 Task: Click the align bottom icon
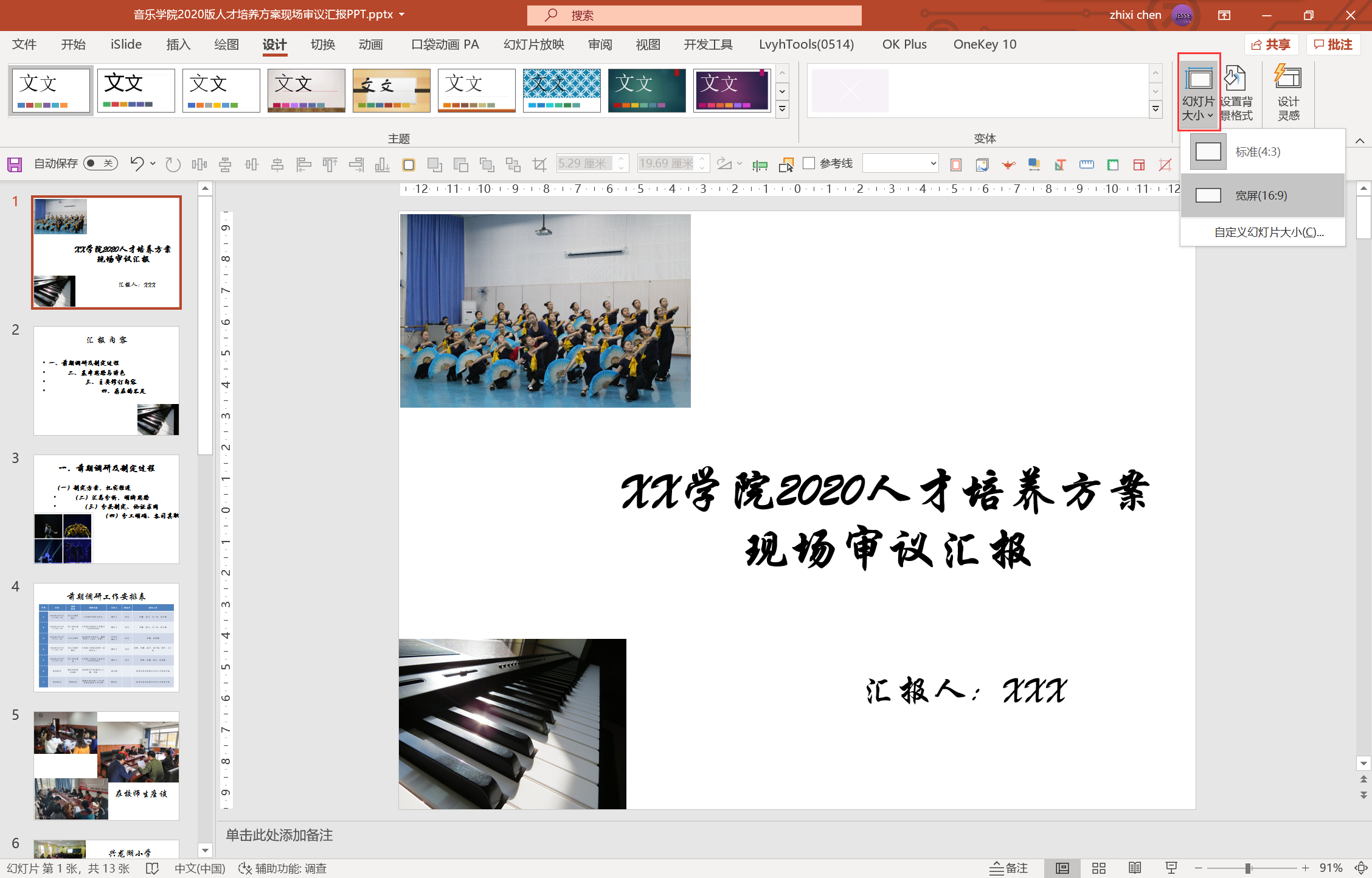pos(382,164)
